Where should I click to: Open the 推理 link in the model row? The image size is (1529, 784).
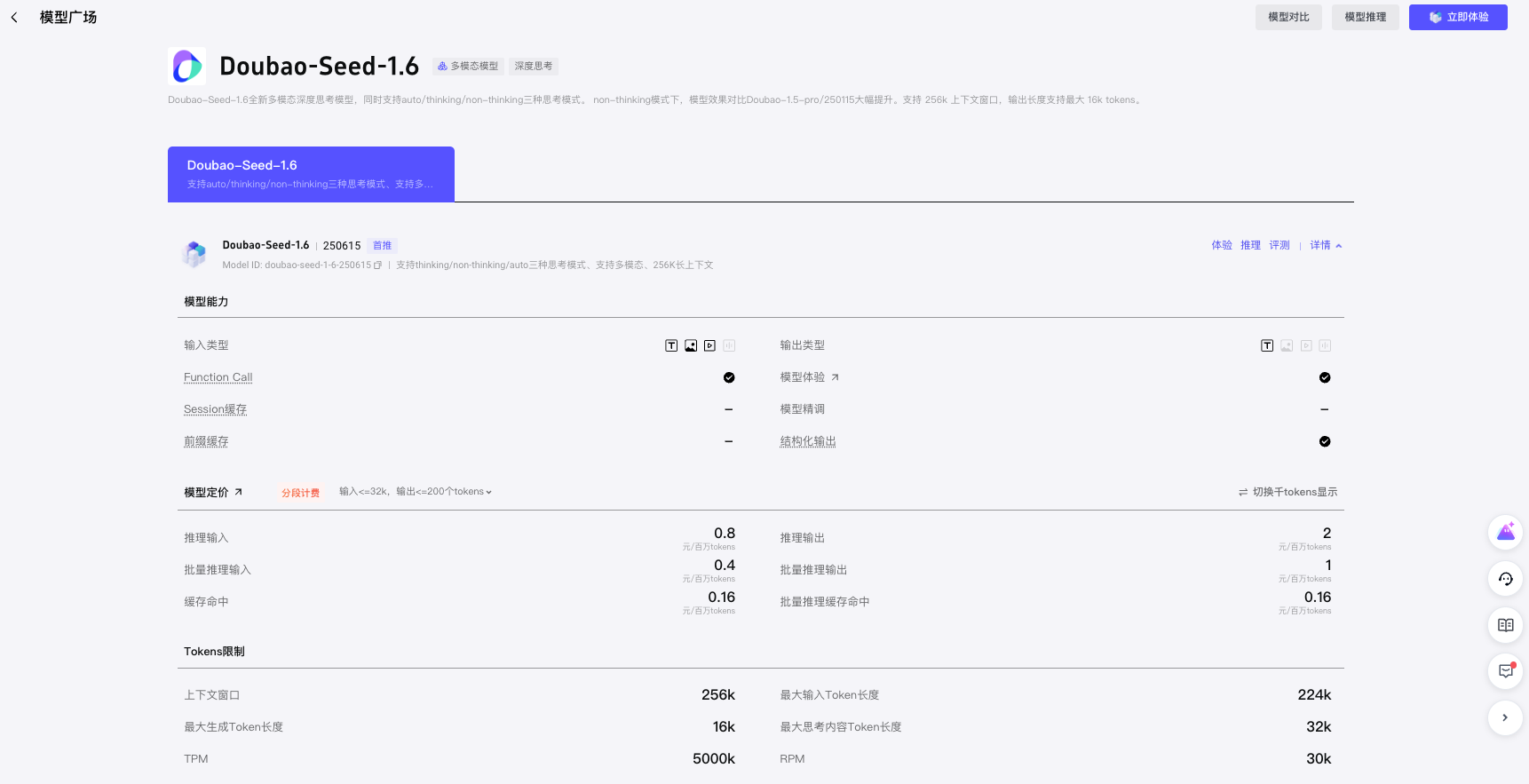[1250, 245]
